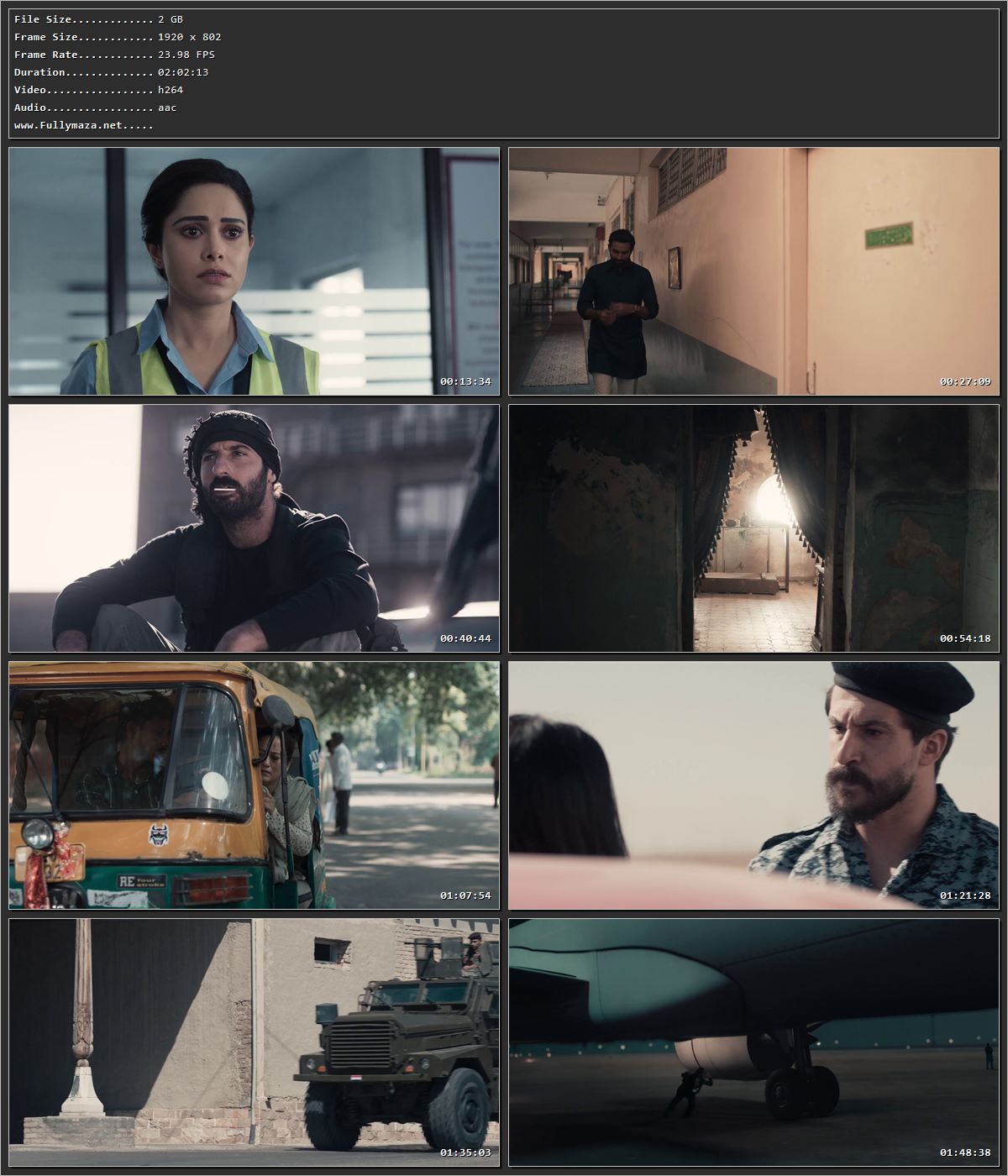Click the 00:54:18 timestamp label
The height and width of the screenshot is (1176, 1008).
click(965, 638)
